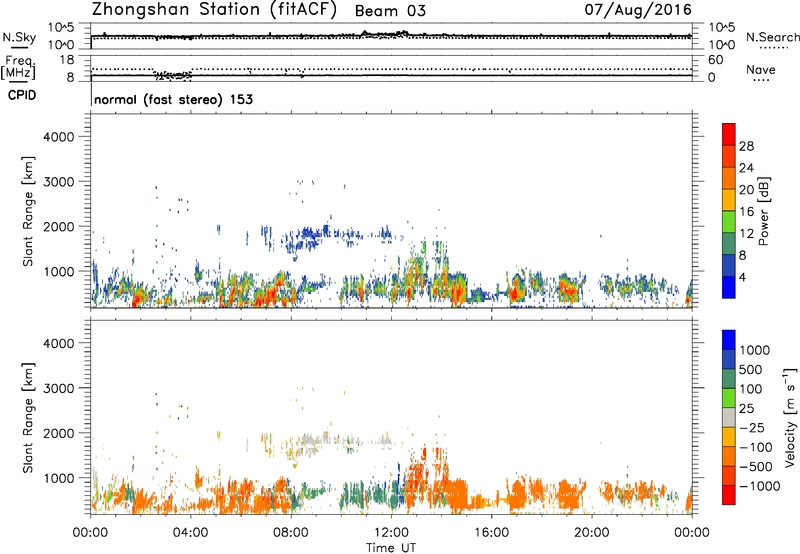Click the "4" tick on Power colorbar

pyautogui.click(x=742, y=277)
